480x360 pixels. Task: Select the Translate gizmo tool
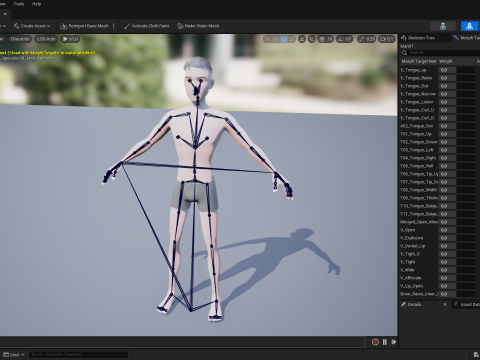tap(276, 39)
